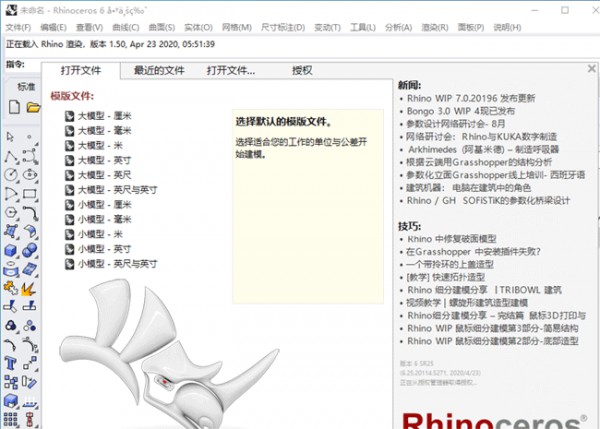
Task: Open tip Rhino 中修复破面模型
Action: point(452,239)
